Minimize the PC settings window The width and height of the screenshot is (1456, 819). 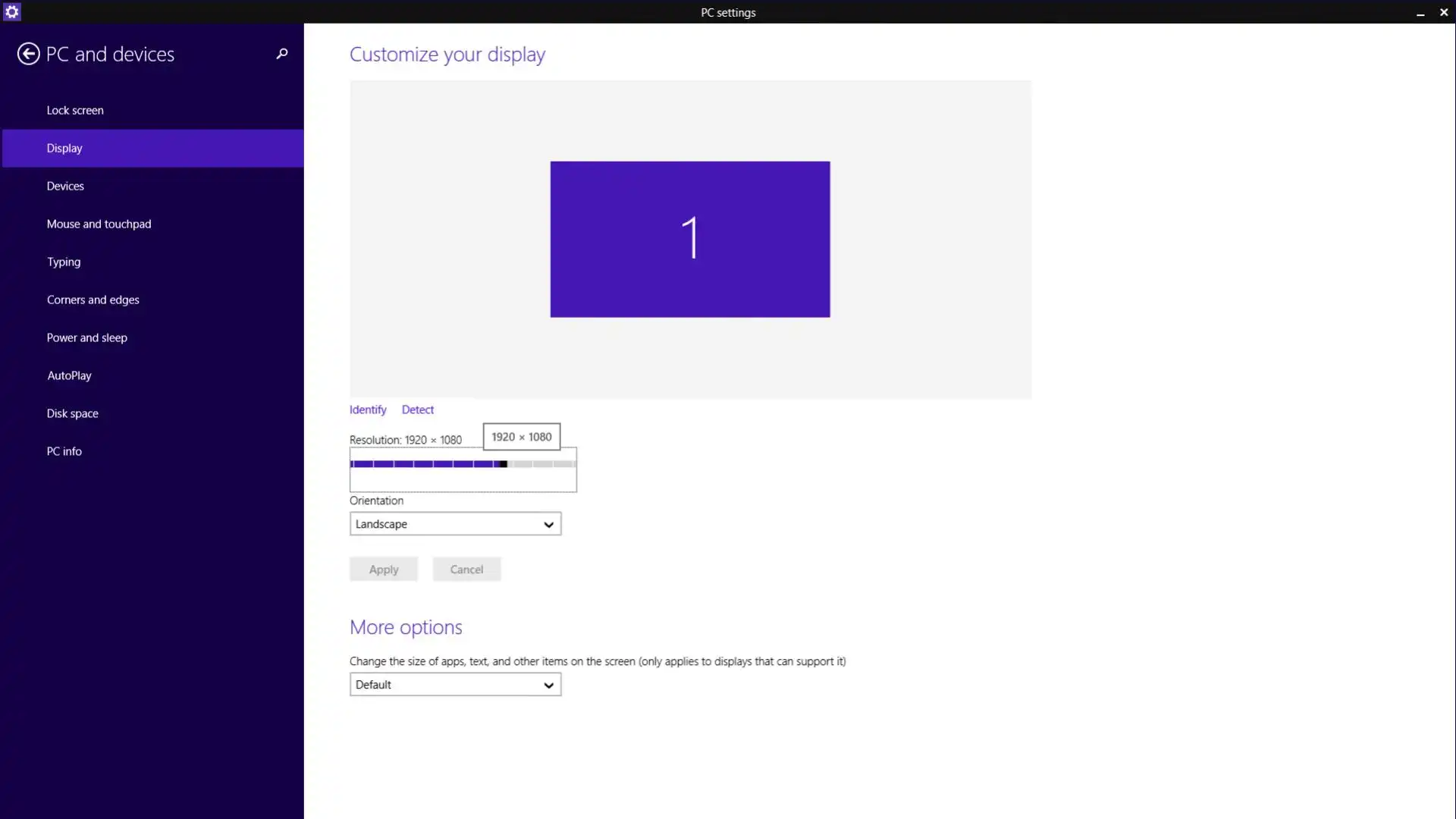pyautogui.click(x=1420, y=12)
